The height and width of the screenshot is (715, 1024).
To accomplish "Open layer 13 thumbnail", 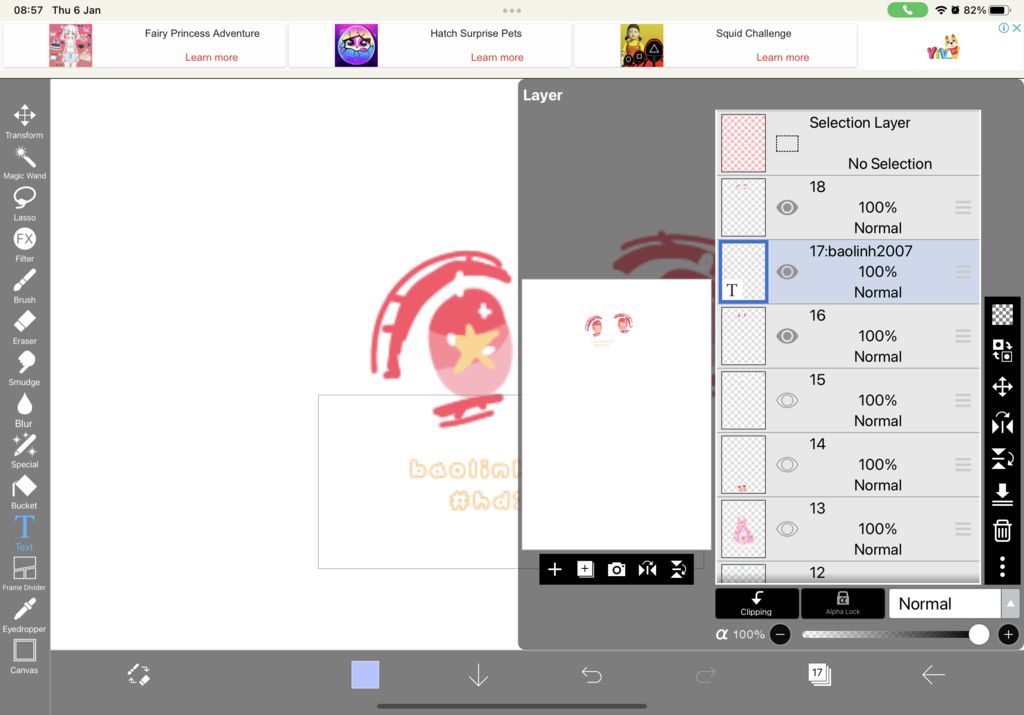I will pos(743,529).
